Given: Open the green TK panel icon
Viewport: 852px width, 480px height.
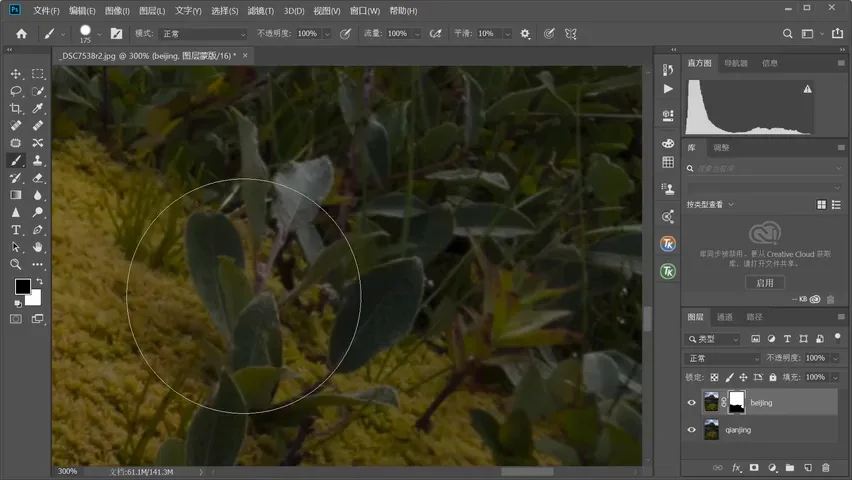Looking at the screenshot, I should pyautogui.click(x=668, y=271).
